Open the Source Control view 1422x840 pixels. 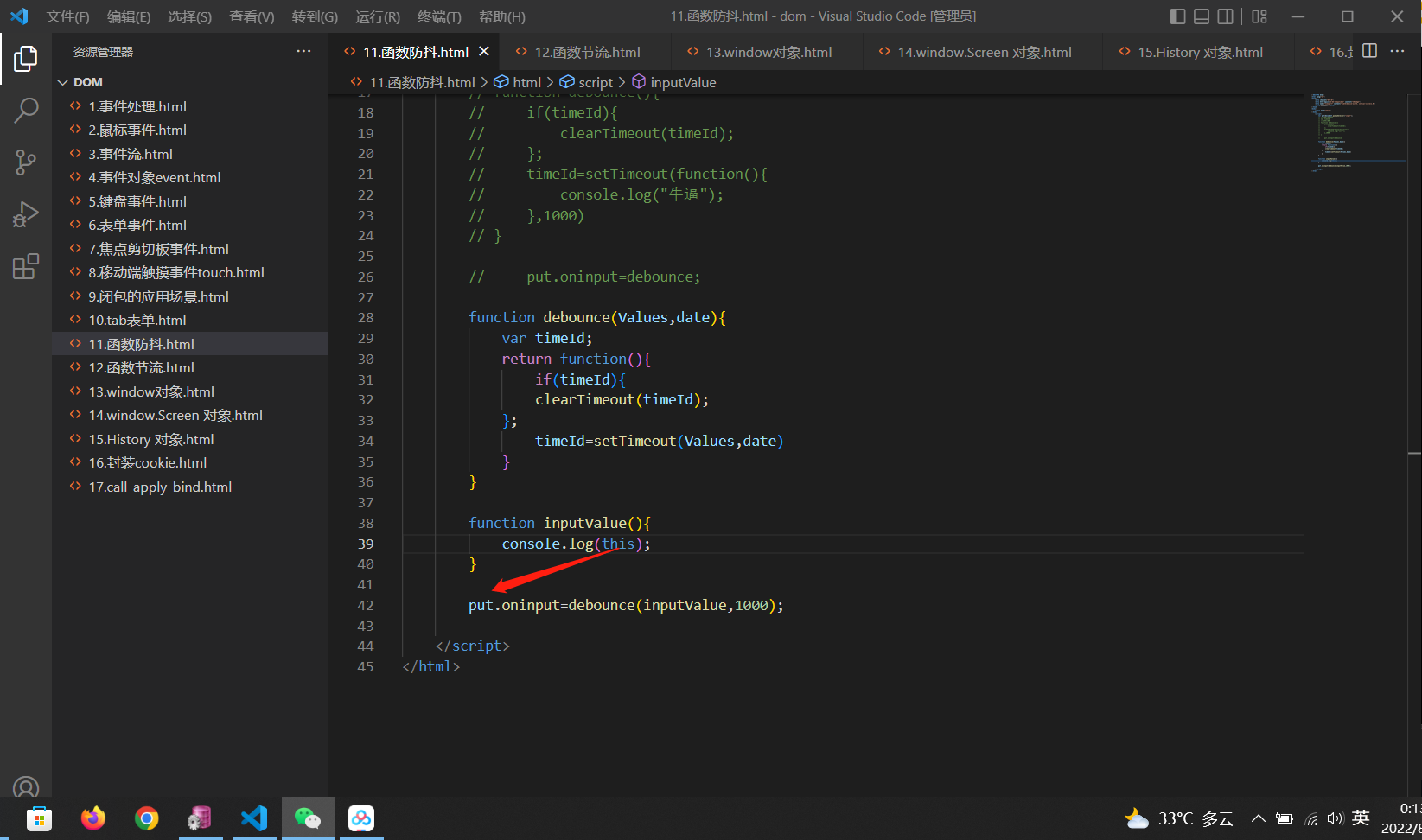26,162
